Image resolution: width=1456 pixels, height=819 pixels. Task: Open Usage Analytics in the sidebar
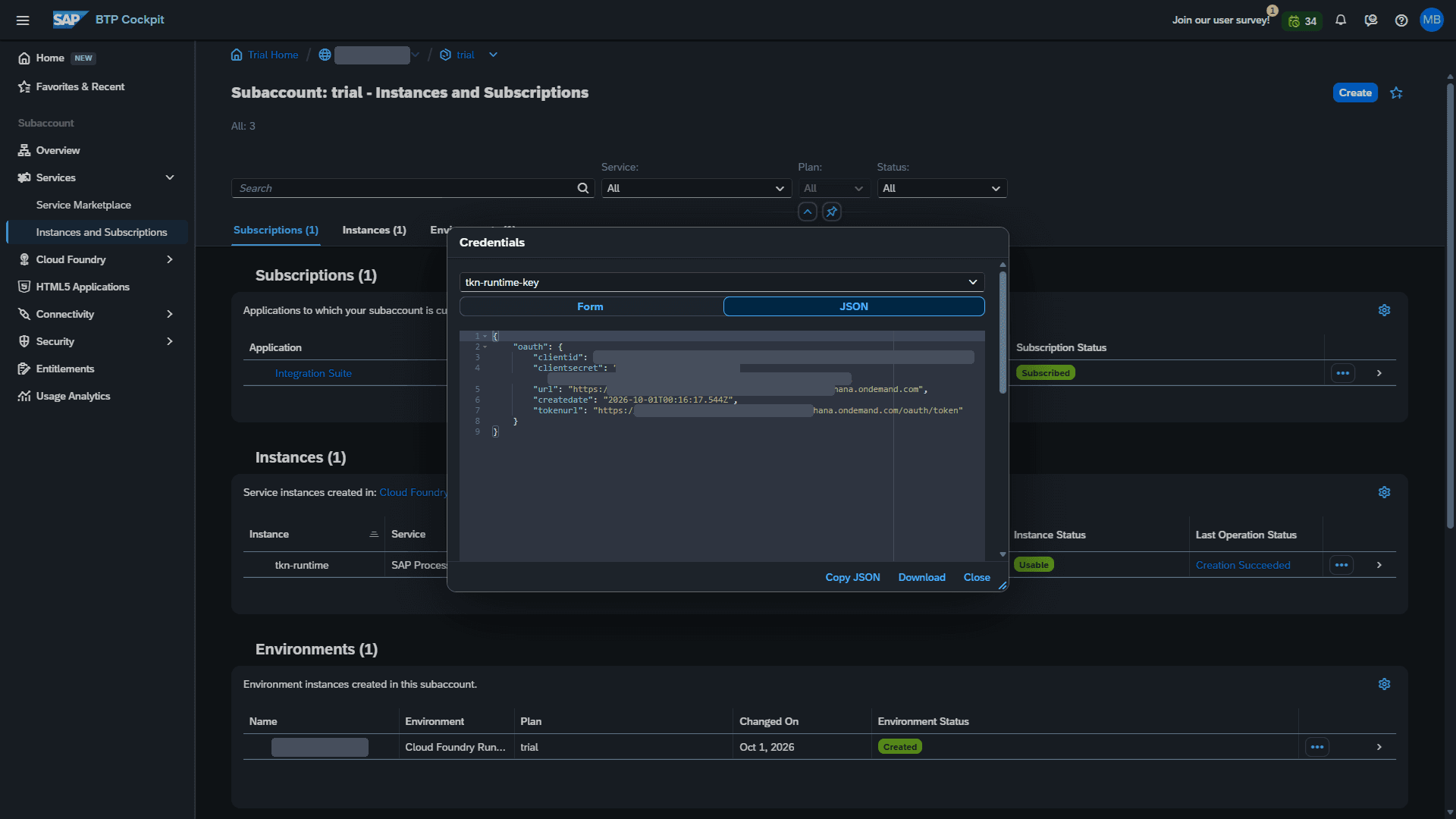pos(73,396)
